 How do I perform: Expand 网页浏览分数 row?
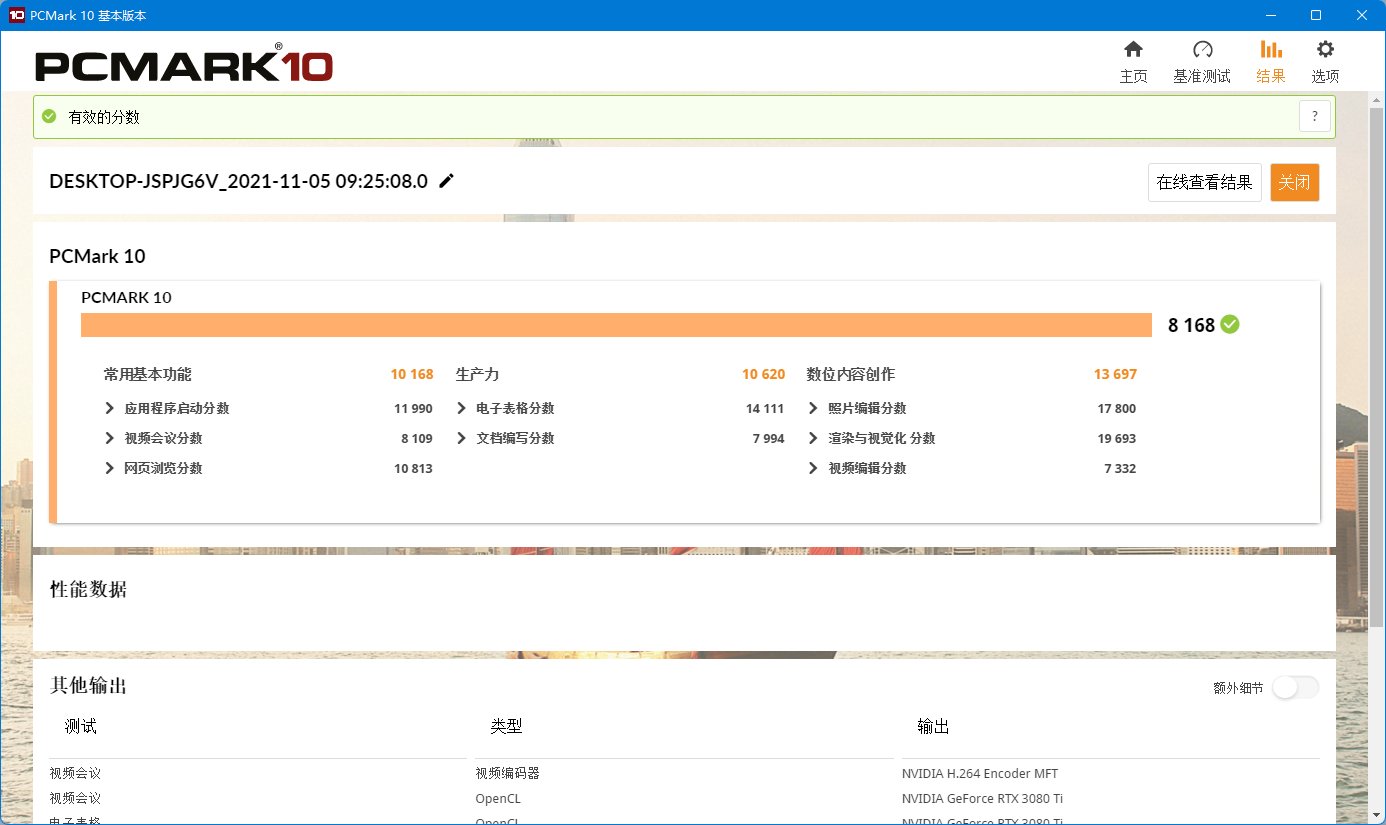pyautogui.click(x=110, y=468)
